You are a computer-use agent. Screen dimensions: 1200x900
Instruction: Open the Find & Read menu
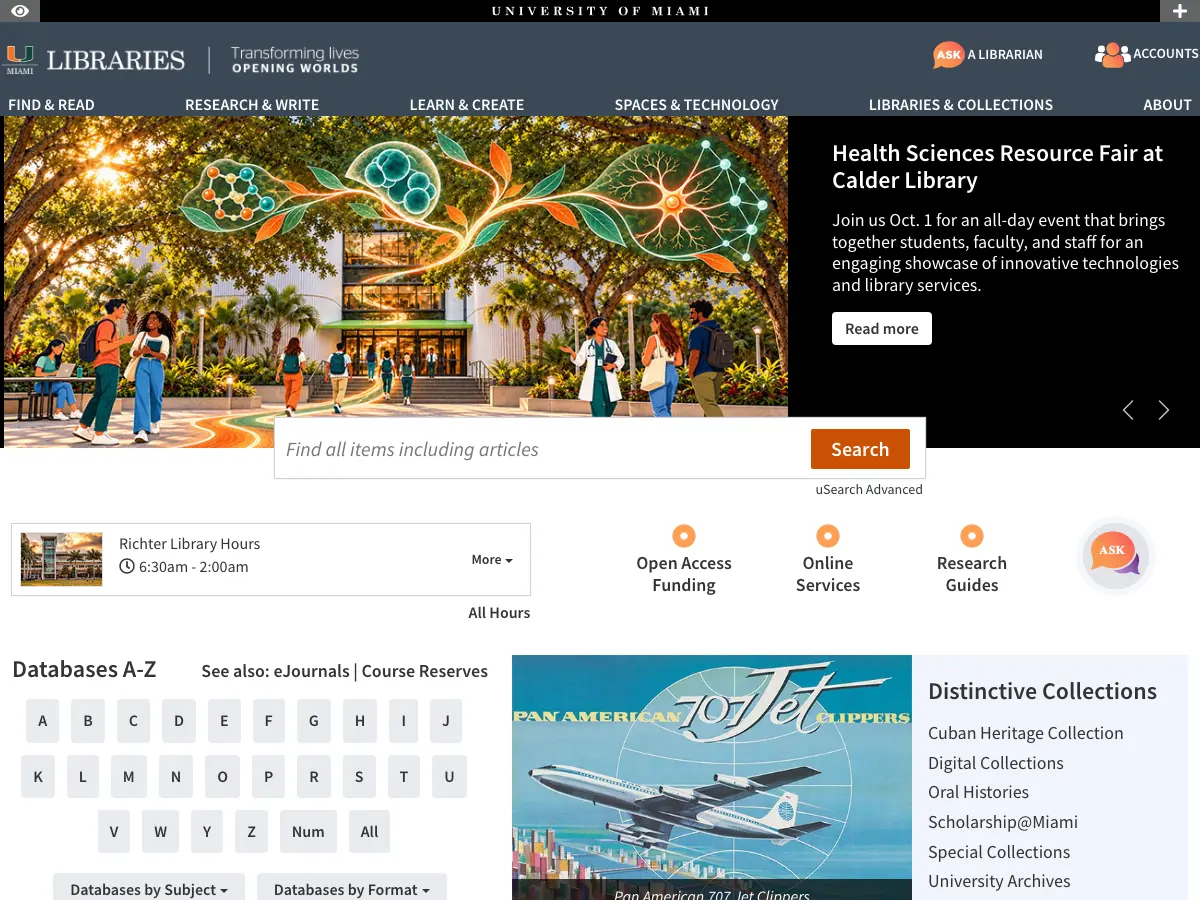click(x=51, y=104)
